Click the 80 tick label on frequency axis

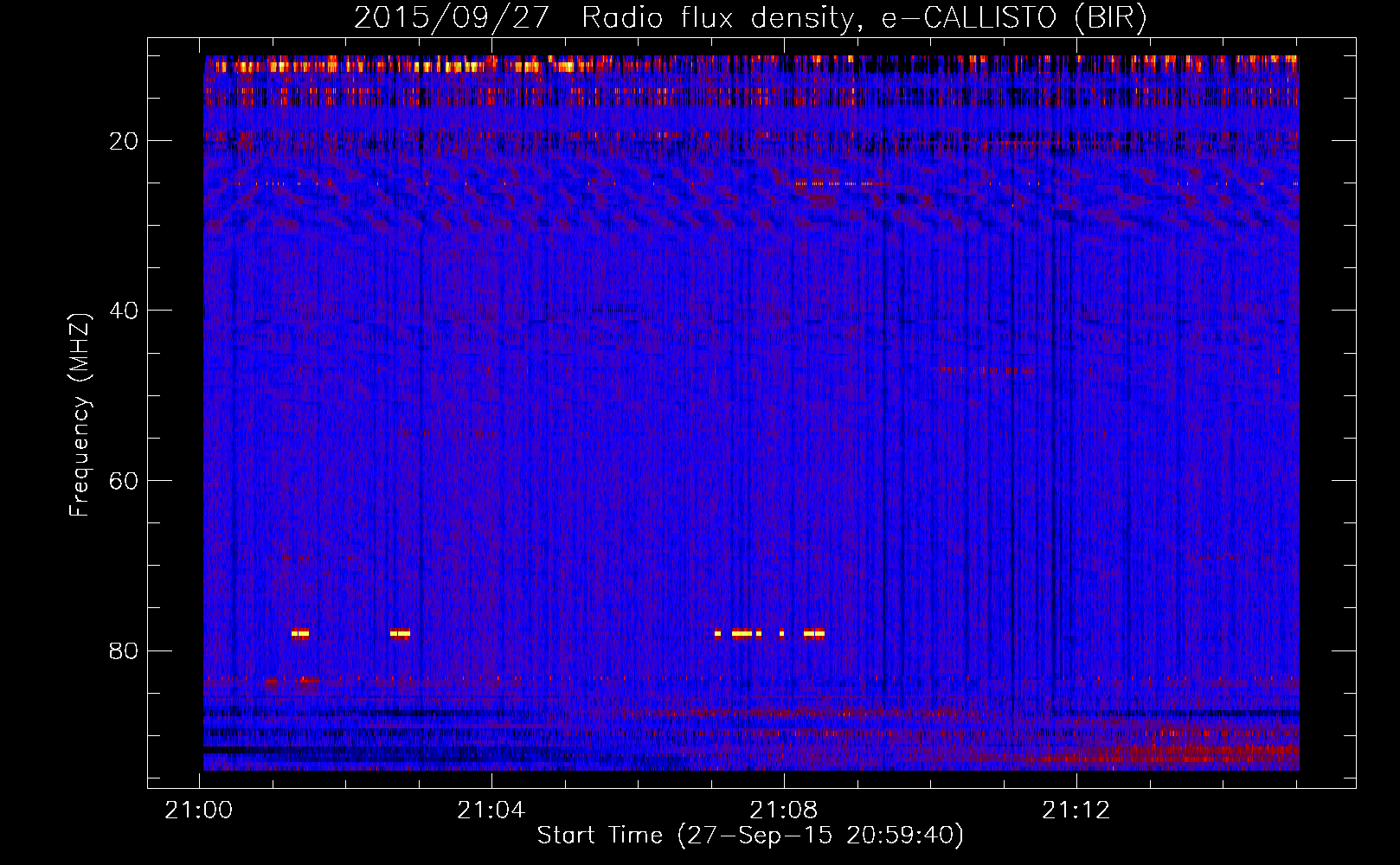coord(124,650)
